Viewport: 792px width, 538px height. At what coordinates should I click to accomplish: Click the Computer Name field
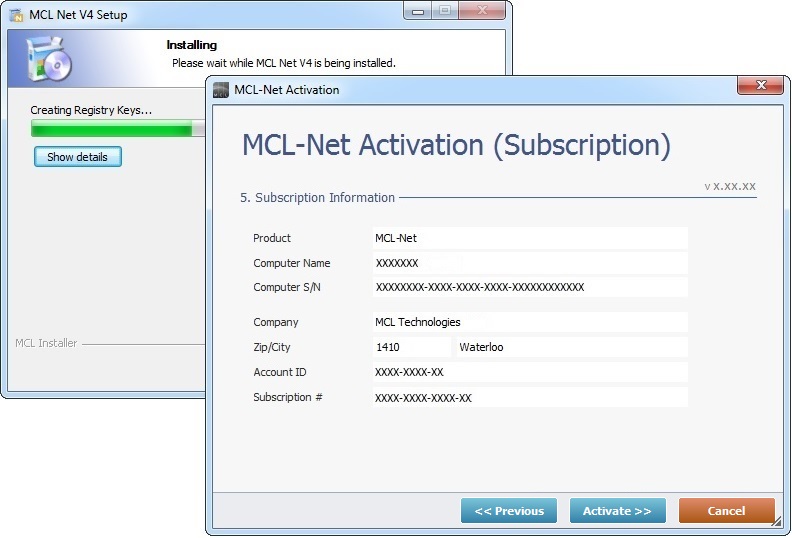[530, 263]
